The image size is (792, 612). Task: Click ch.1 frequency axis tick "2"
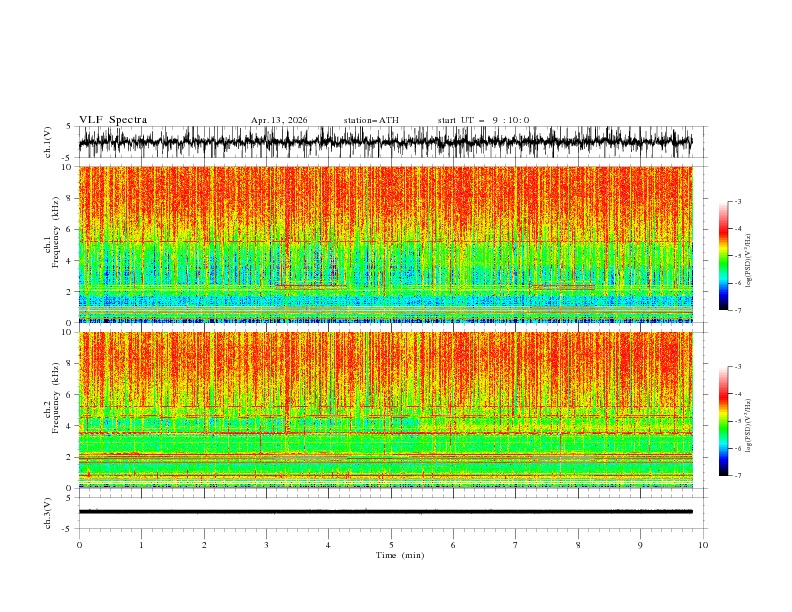[x=69, y=292]
